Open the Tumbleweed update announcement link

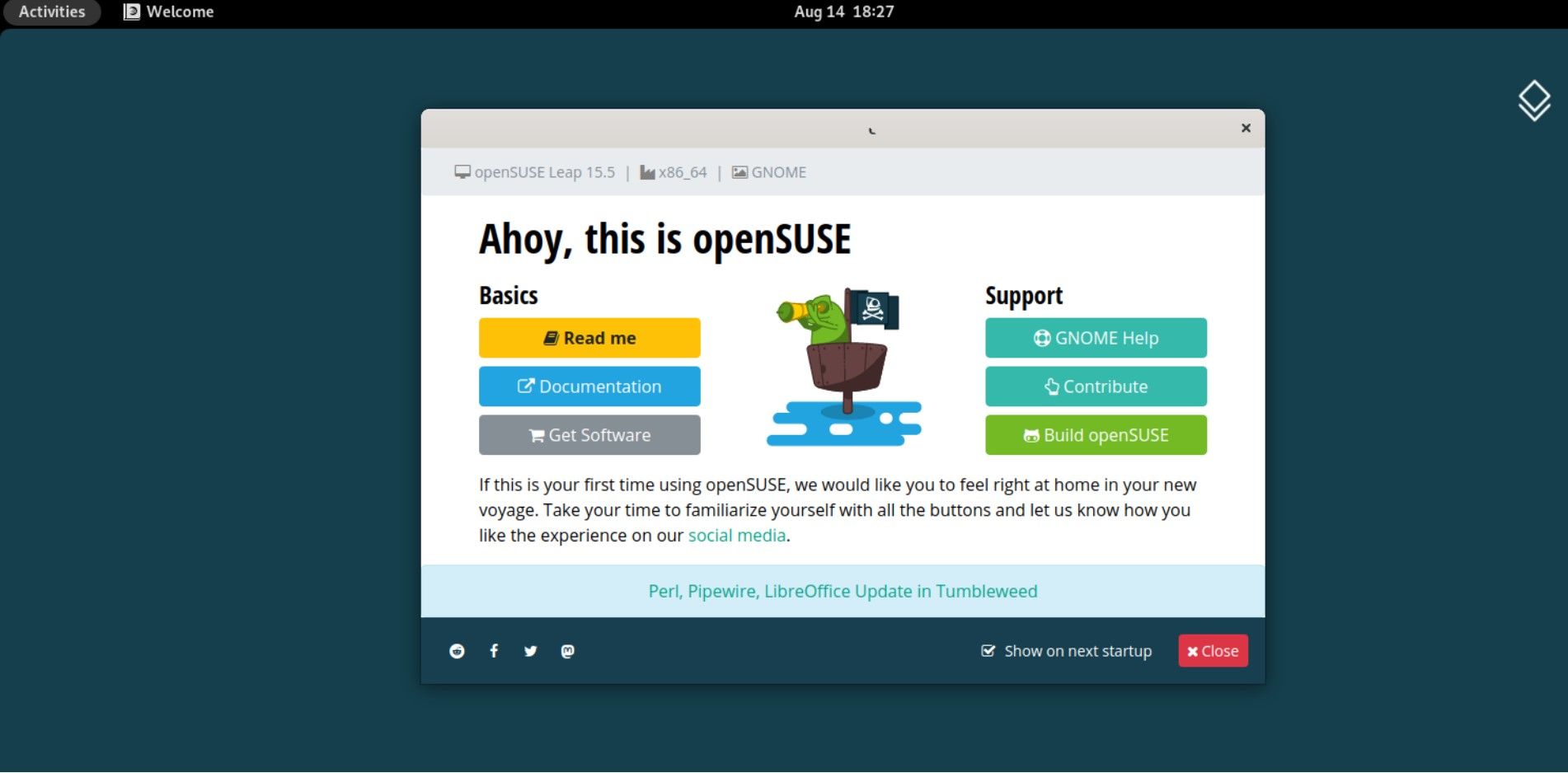pyautogui.click(x=842, y=590)
